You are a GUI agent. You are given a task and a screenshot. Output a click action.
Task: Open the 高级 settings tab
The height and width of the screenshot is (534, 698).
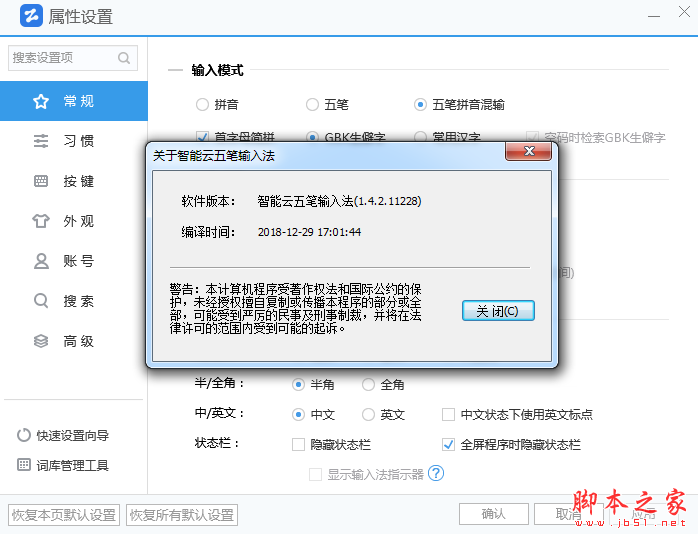click(x=74, y=341)
